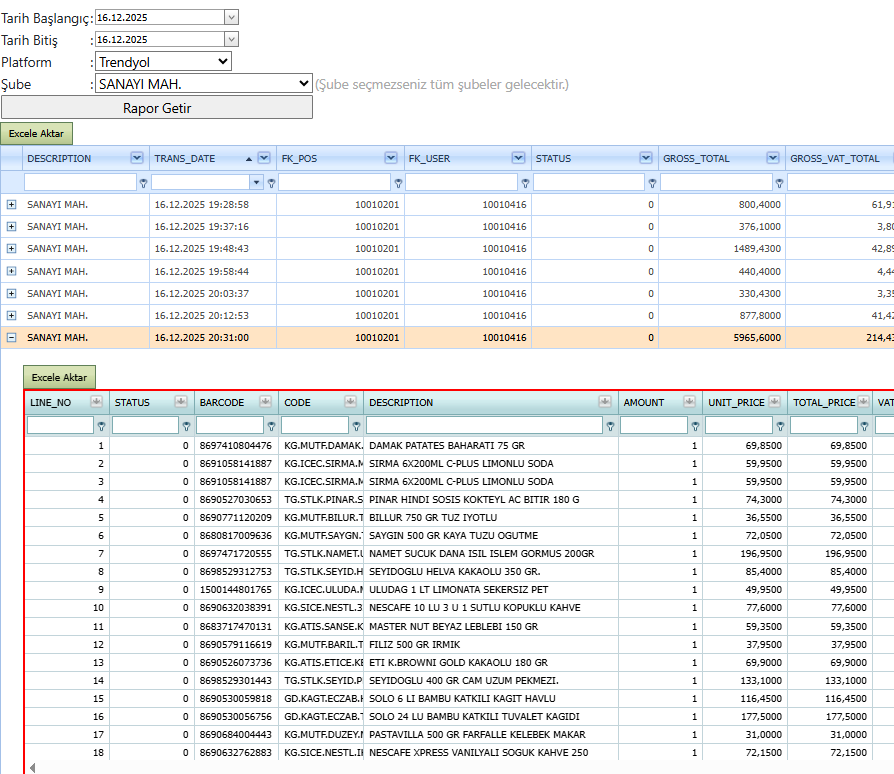894x774 pixels.
Task: Expand the 19:28:58 transaction row
Action: click(11, 204)
